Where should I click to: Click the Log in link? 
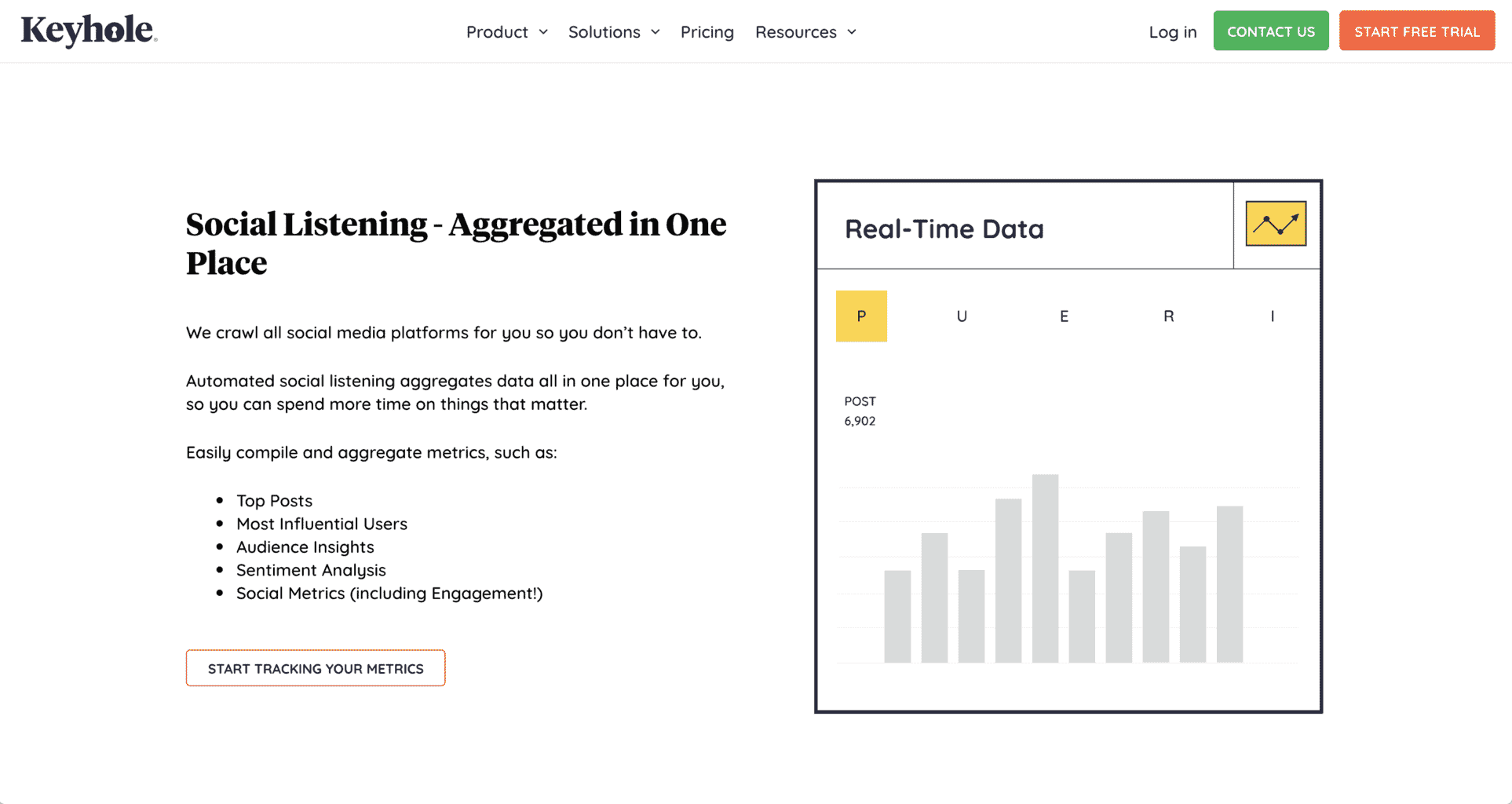click(1171, 31)
